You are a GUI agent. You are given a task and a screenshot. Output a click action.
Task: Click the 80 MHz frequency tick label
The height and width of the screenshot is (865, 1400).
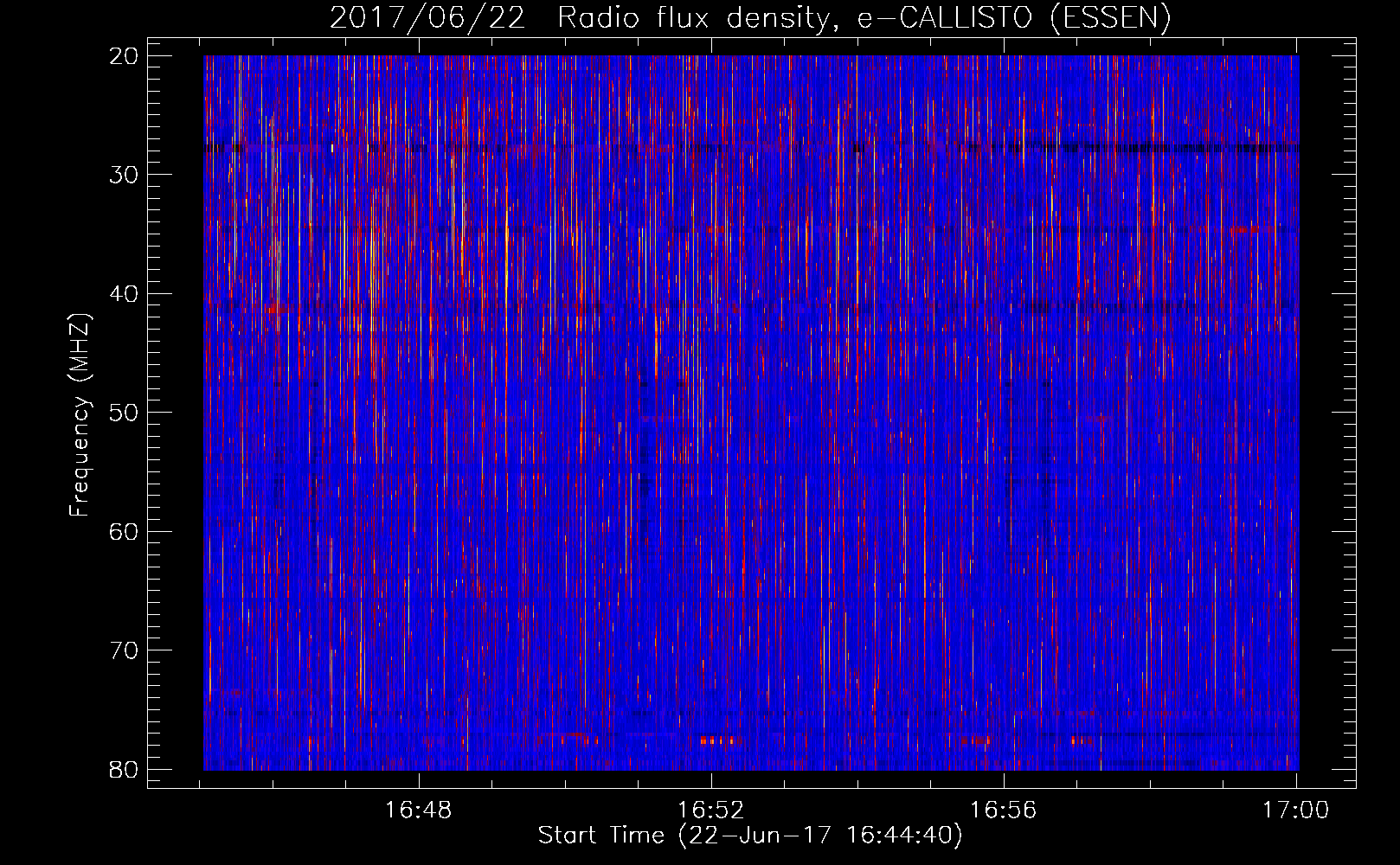124,769
